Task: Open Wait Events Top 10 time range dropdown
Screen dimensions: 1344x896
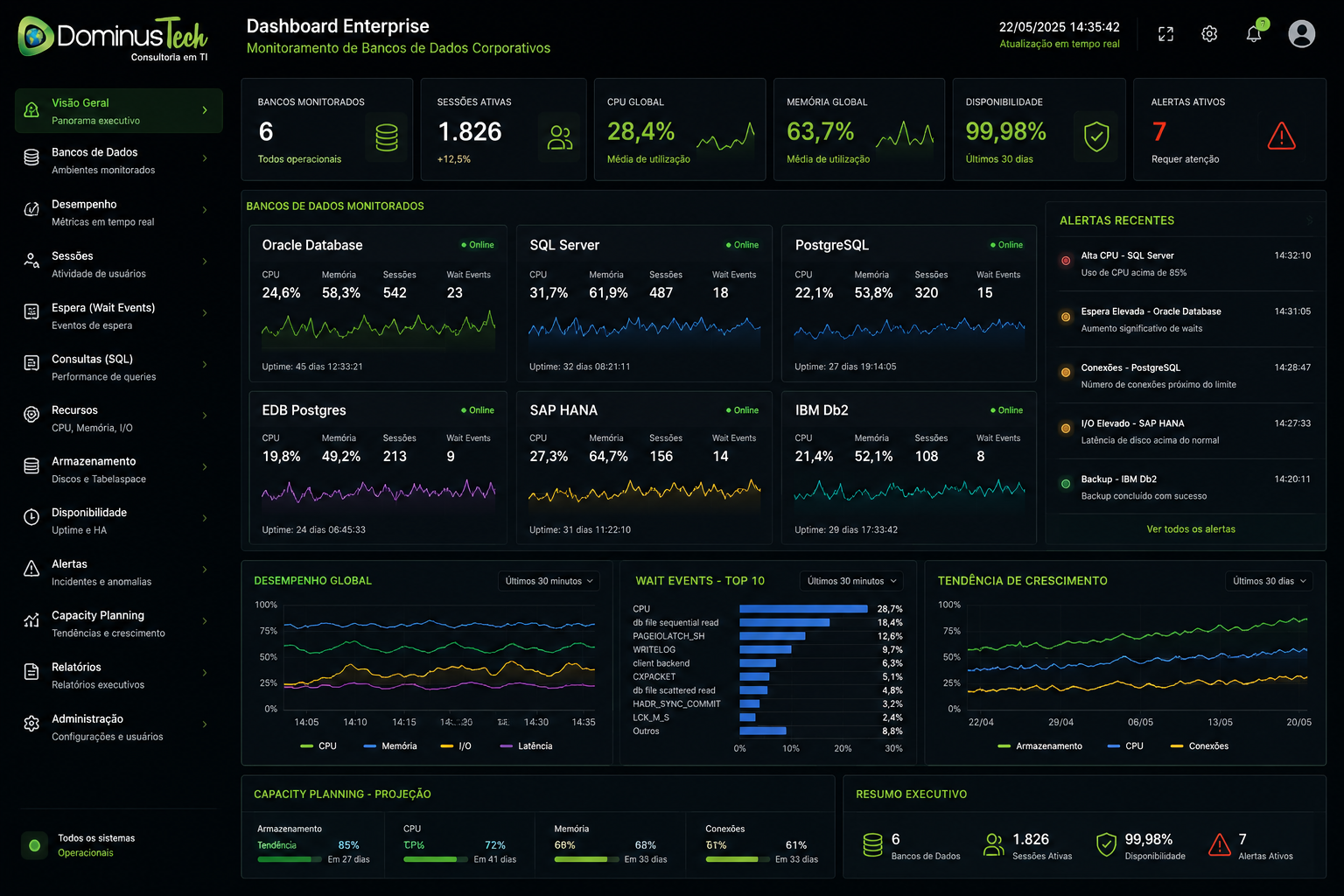Action: click(851, 581)
